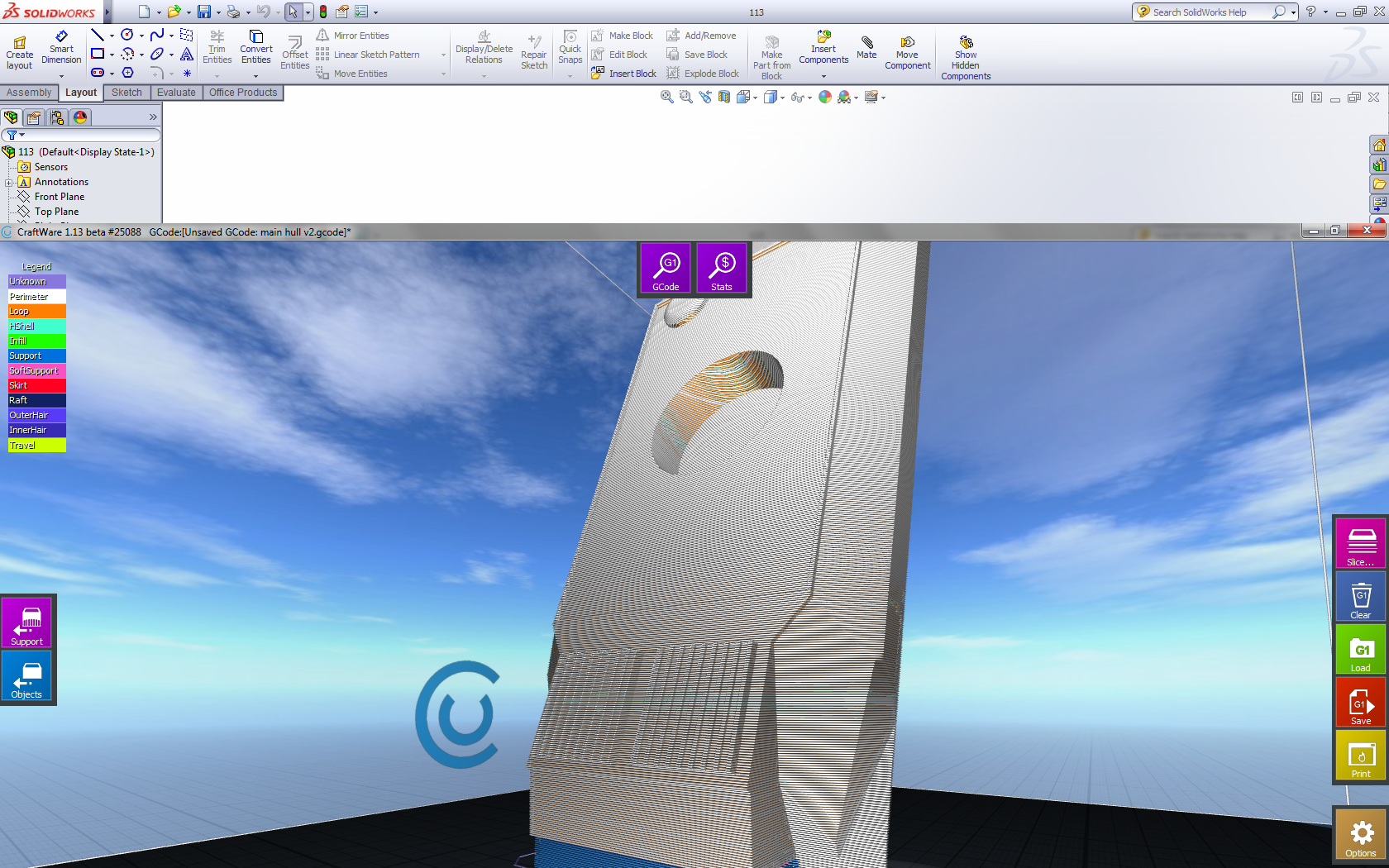Switch to the Layout tab
This screenshot has width=1389, height=868.
coord(81,93)
